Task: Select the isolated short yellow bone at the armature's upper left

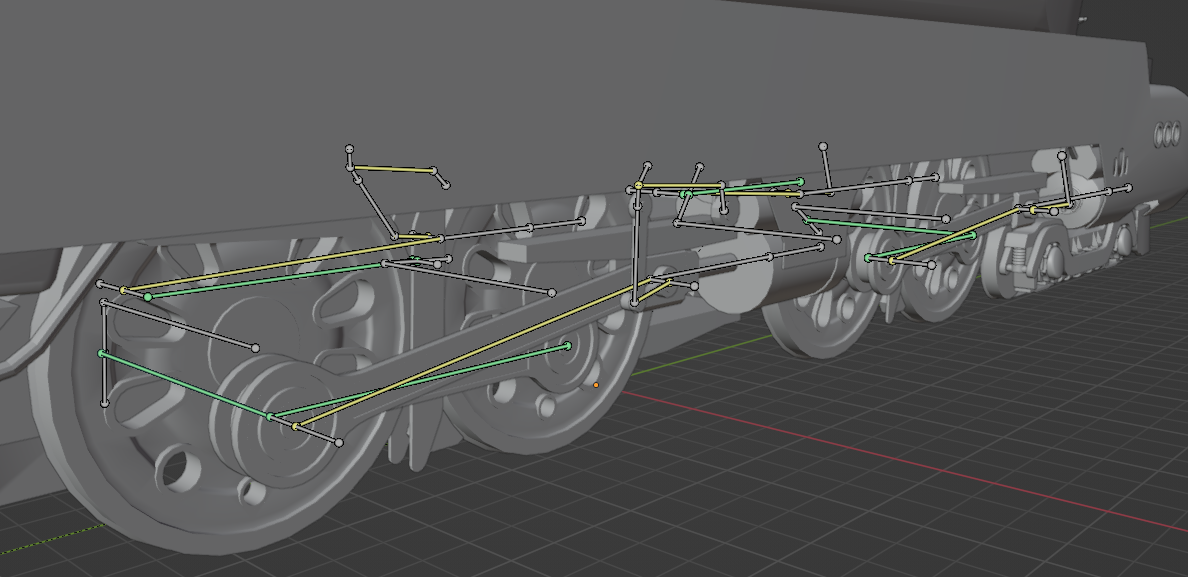Action: 393,169
